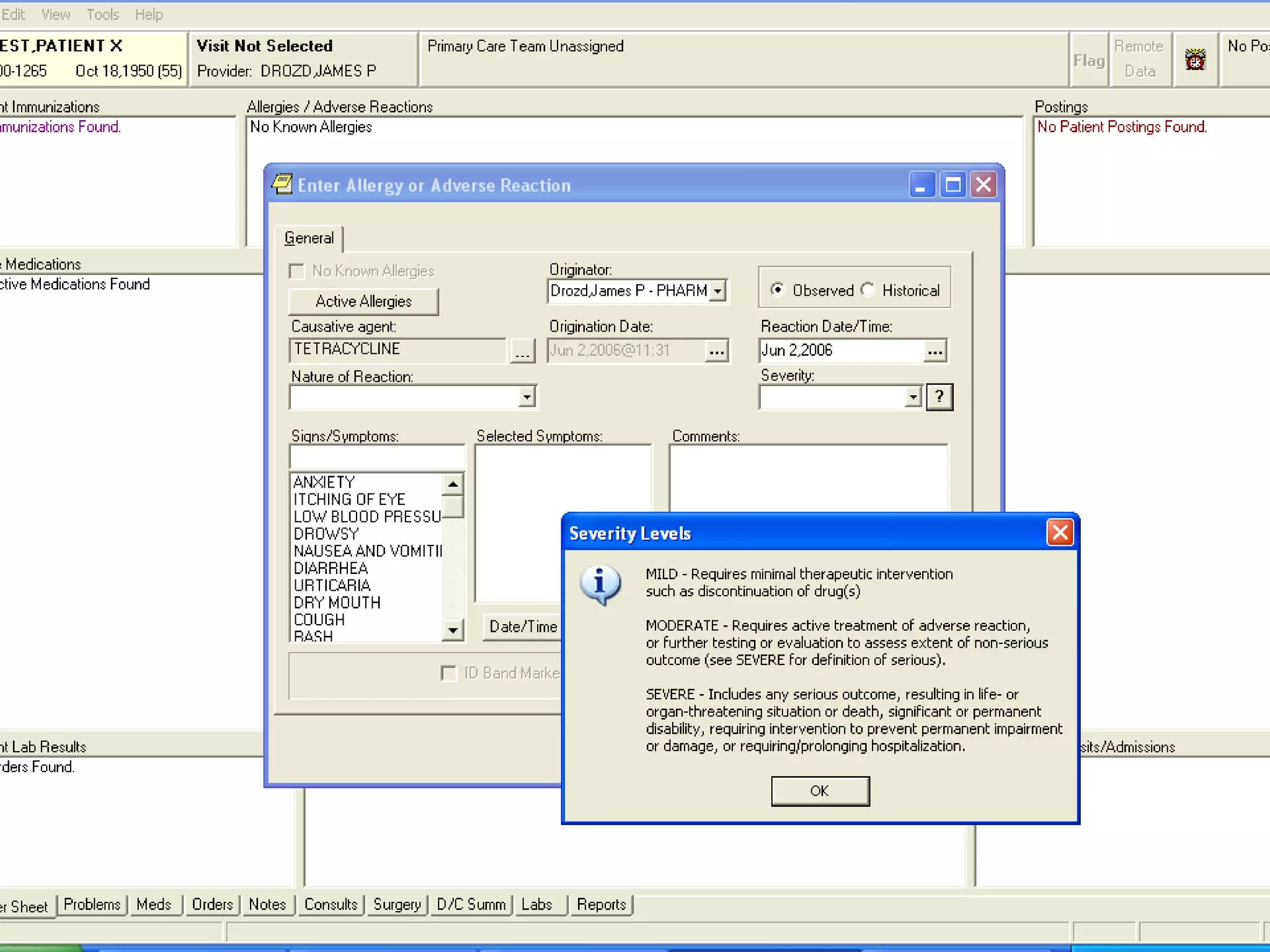Close the Severity Levels dialog with X
Image resolution: width=1270 pixels, height=952 pixels.
point(1060,532)
